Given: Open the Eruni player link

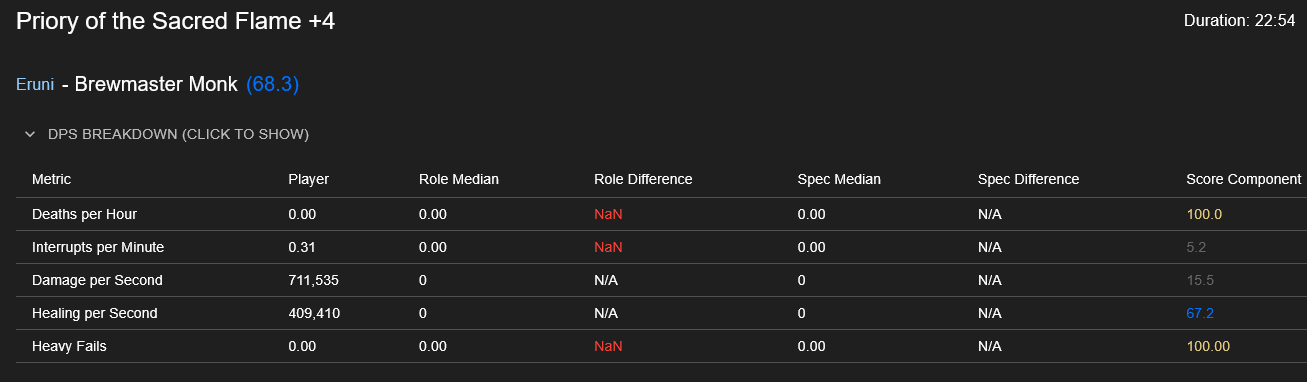Looking at the screenshot, I should pos(35,85).
